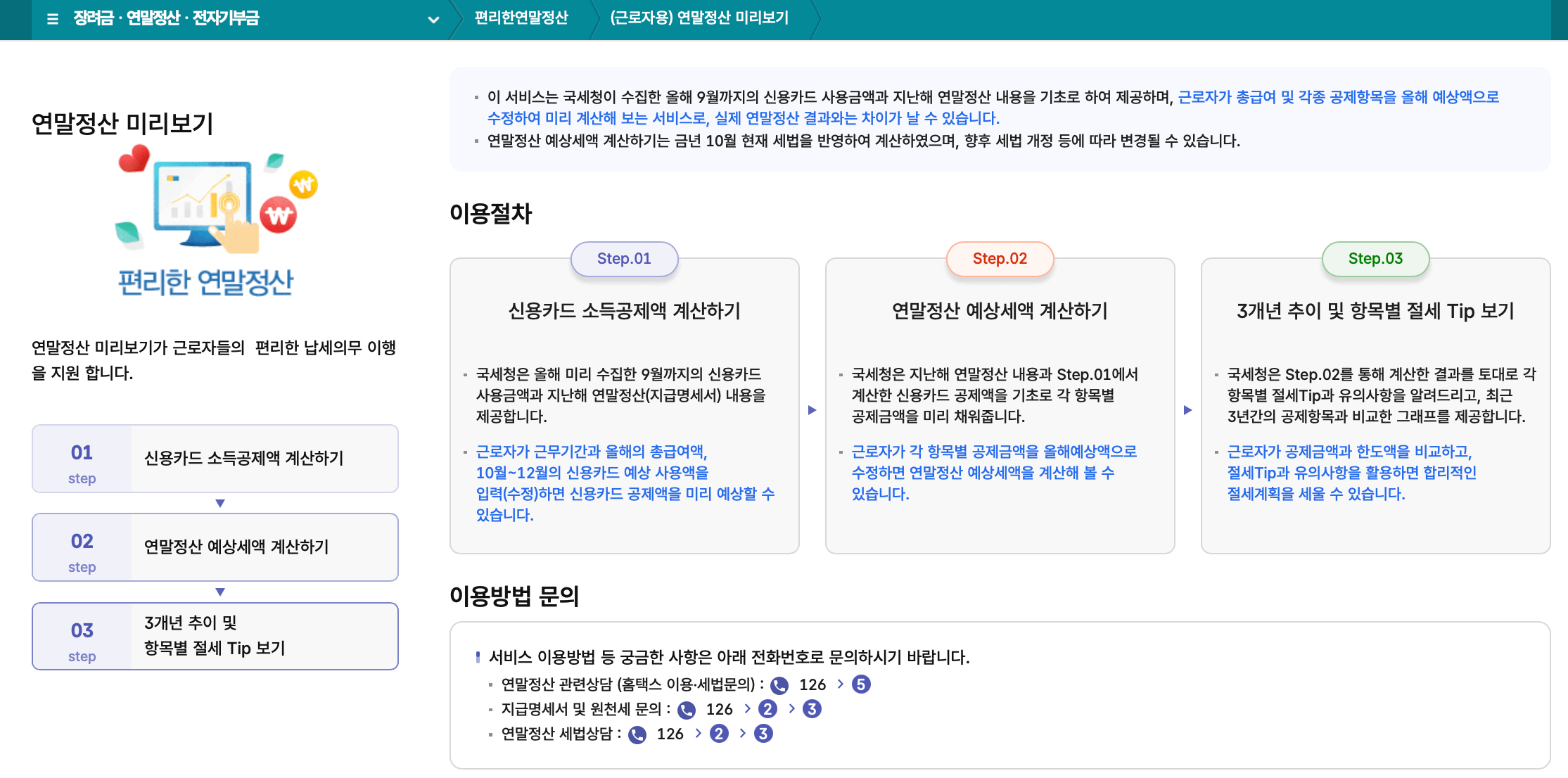The width and height of the screenshot is (1568, 778).
Task: Open the (근로자용) 연말정산 미리보기 breadcrumb item
Action: [701, 18]
